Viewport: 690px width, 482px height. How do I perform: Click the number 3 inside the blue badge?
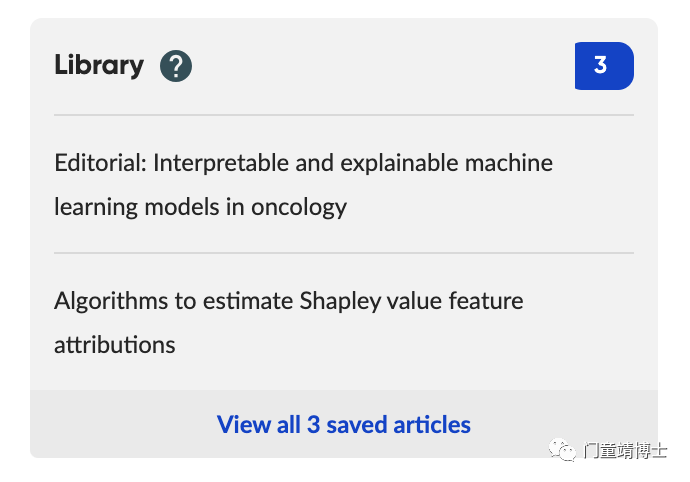(x=600, y=65)
